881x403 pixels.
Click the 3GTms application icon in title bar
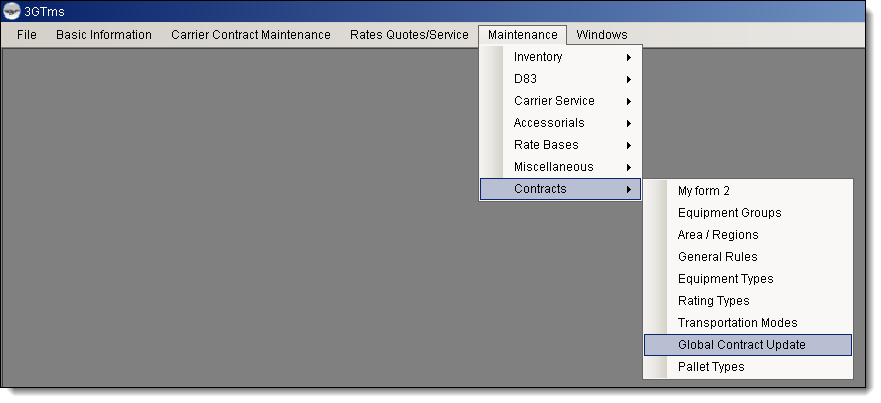pyautogui.click(x=13, y=12)
